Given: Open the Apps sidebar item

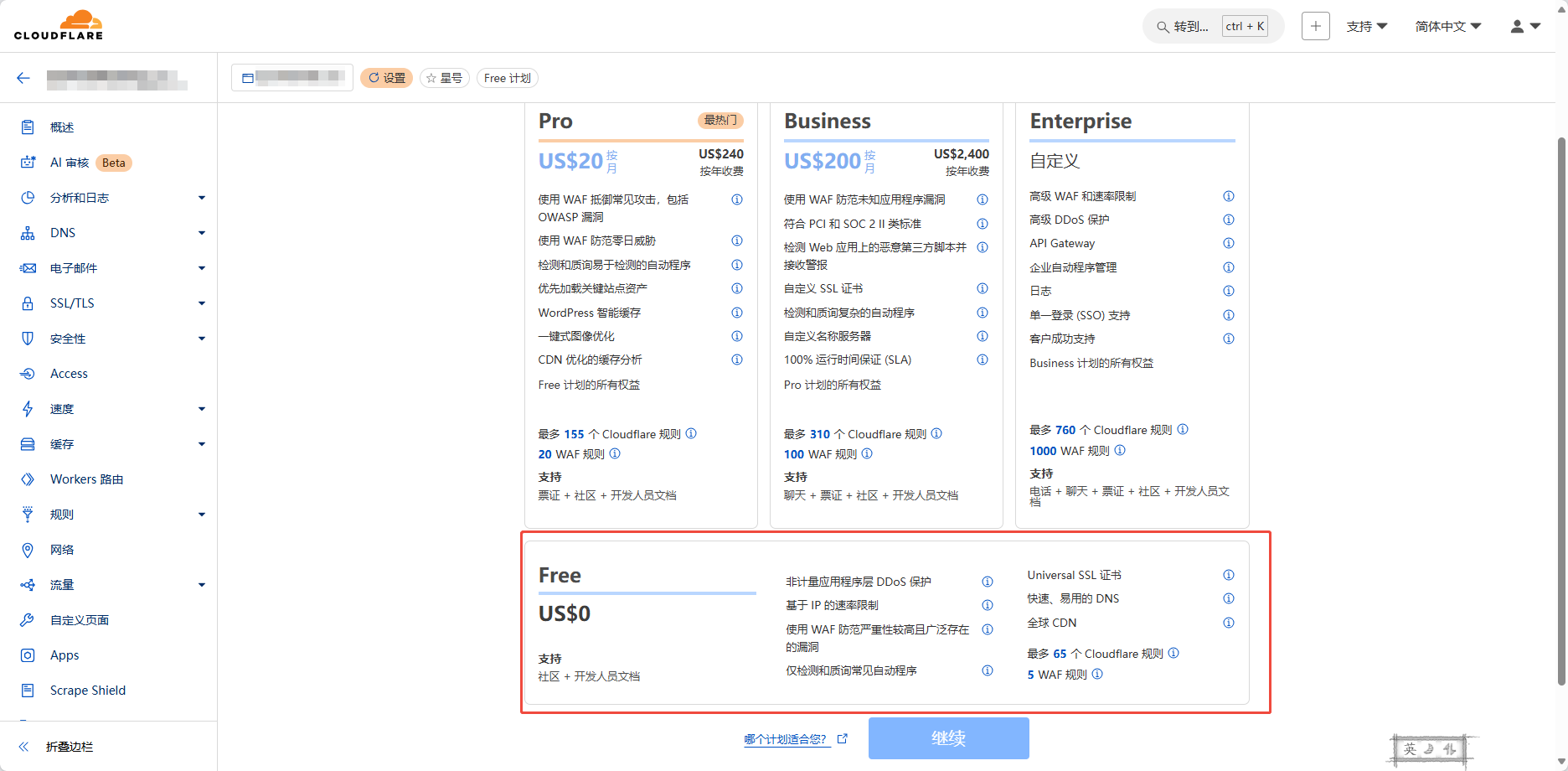Looking at the screenshot, I should 64,655.
